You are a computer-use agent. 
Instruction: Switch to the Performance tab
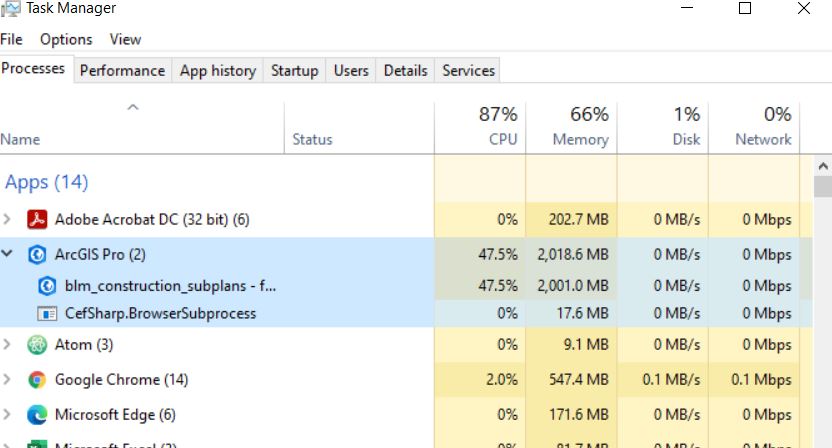(123, 71)
